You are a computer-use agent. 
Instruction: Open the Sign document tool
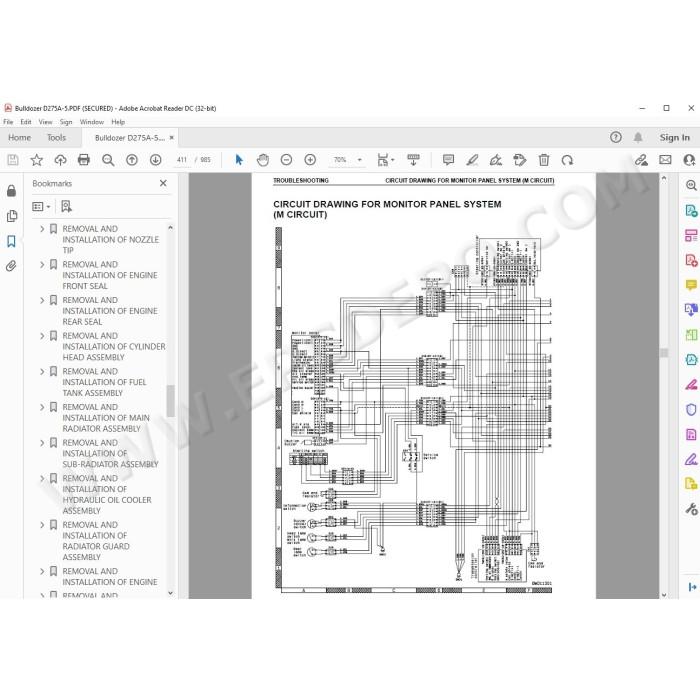(x=496, y=160)
